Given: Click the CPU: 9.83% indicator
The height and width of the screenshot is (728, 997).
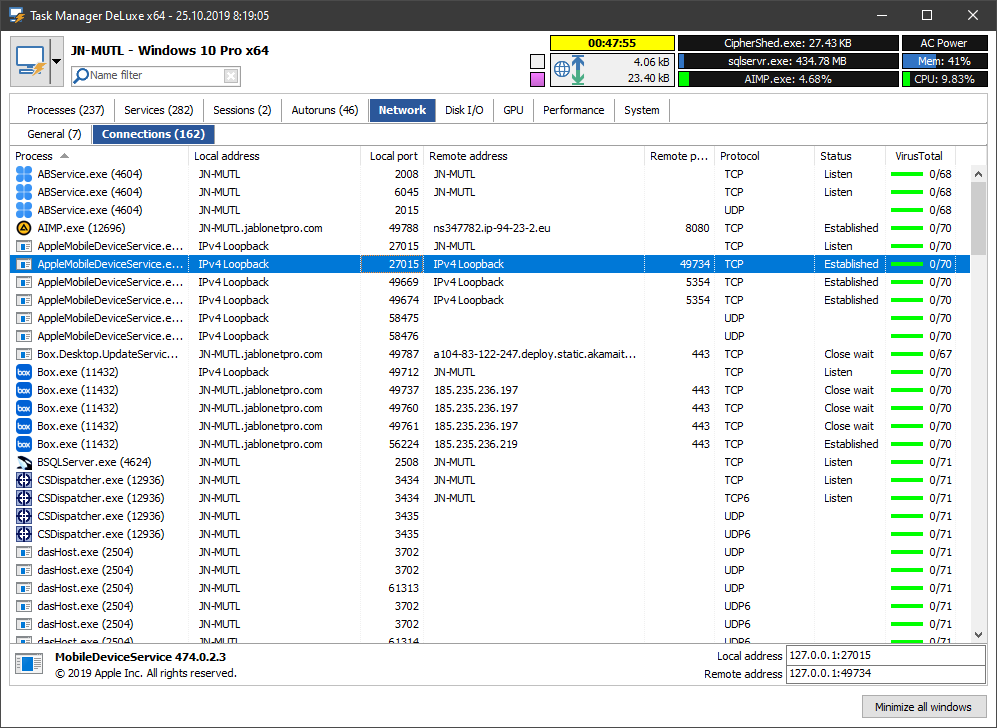Looking at the screenshot, I should 944,79.
